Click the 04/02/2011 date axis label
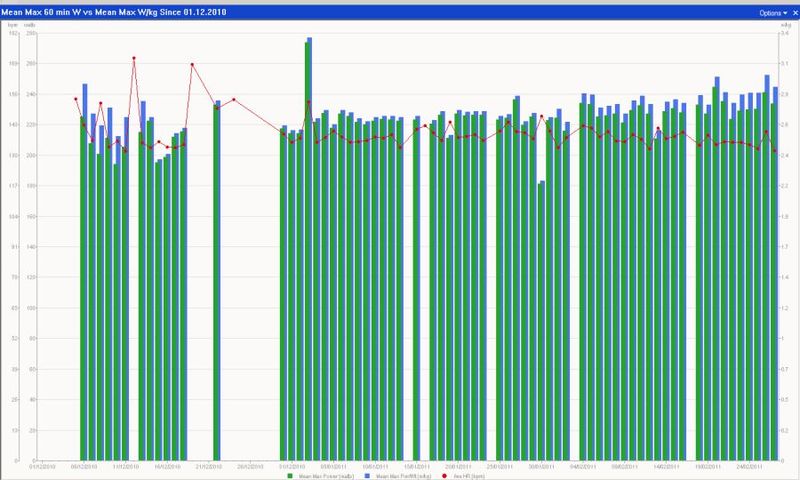This screenshot has height=480, width=800. [x=584, y=465]
